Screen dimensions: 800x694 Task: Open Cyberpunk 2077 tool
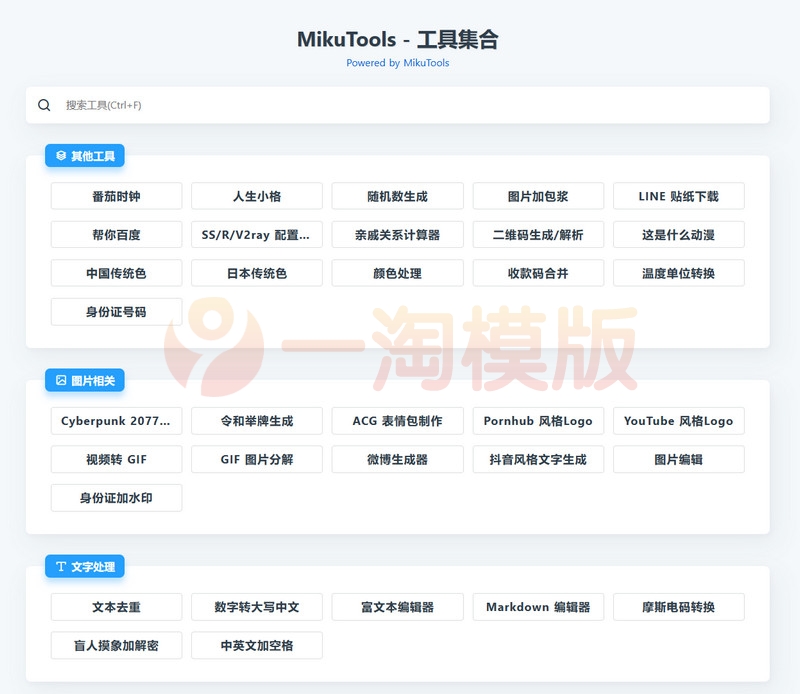point(116,421)
